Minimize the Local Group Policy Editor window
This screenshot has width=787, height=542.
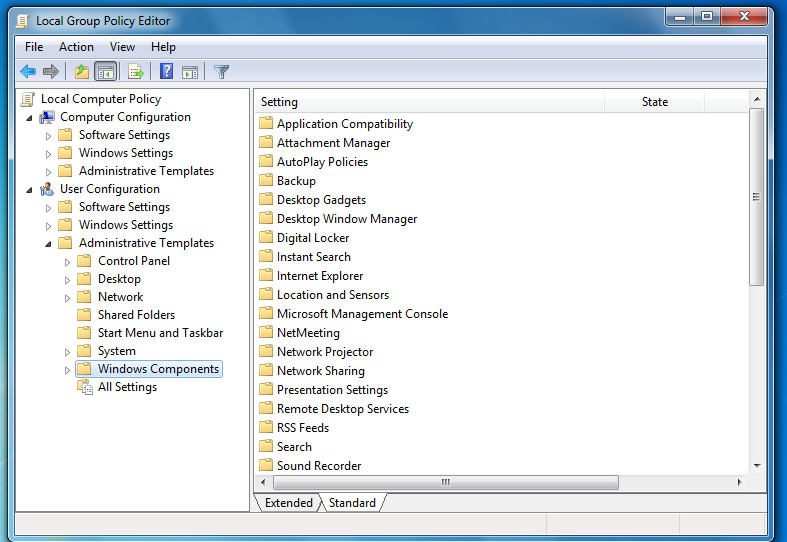[x=680, y=17]
